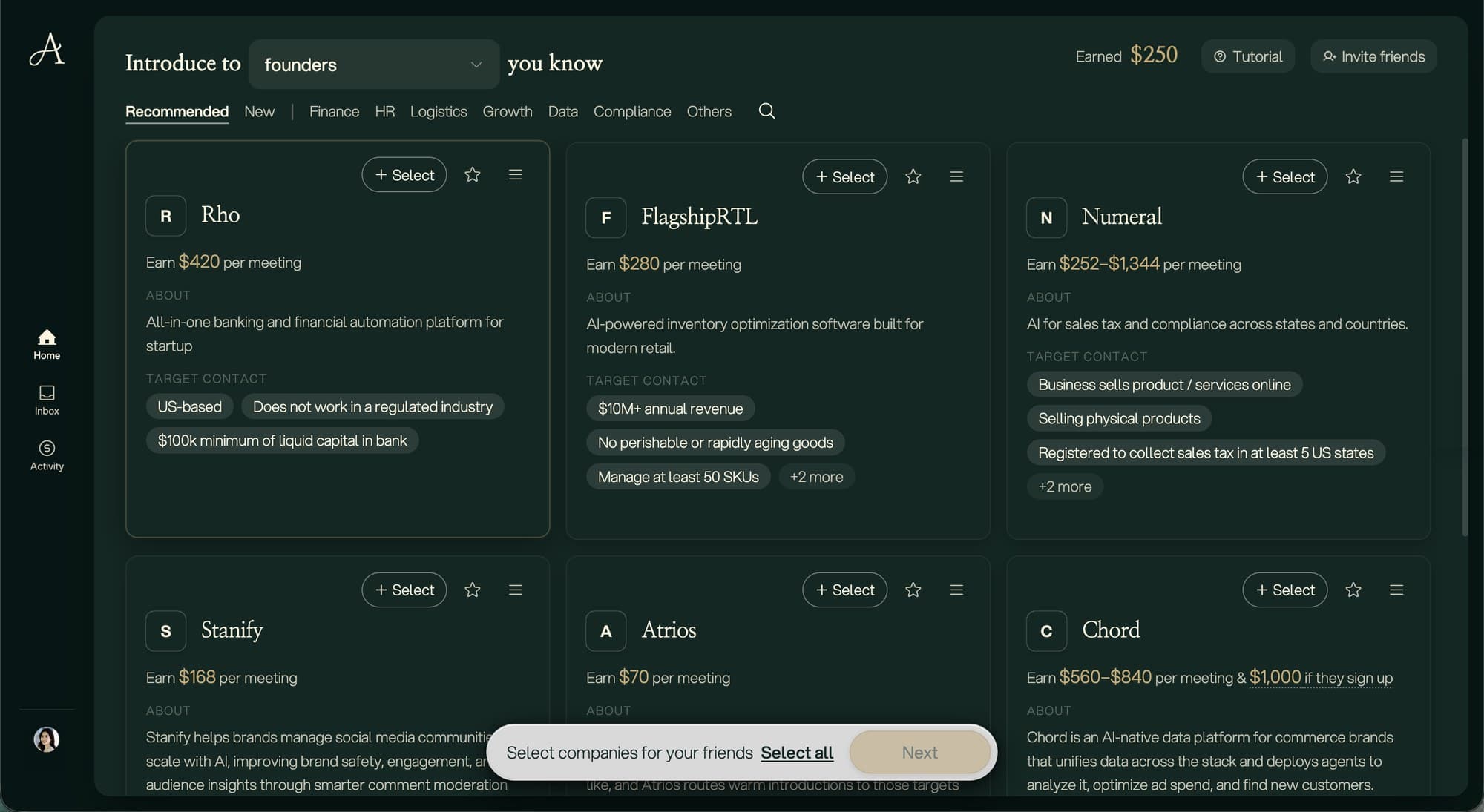The height and width of the screenshot is (812, 1484).
Task: Click the $100k minimum of liquid capital tag
Action: click(x=282, y=441)
